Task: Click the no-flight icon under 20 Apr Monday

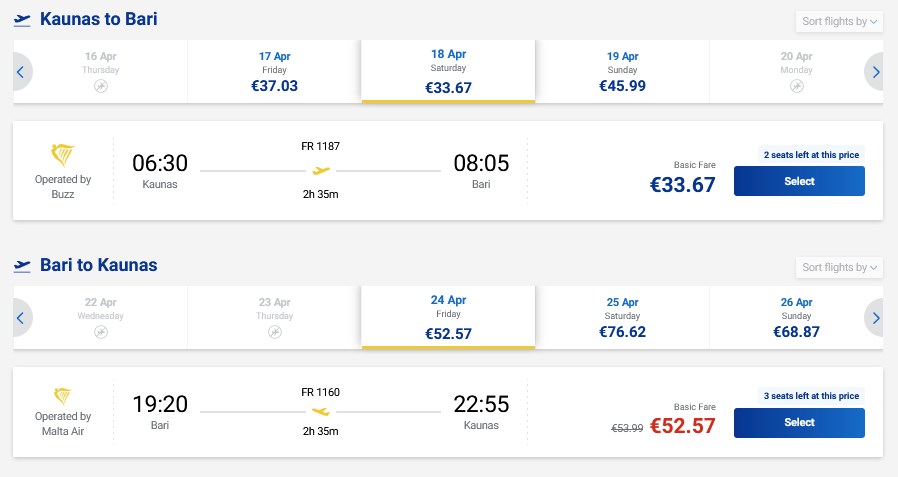Action: coord(796,86)
